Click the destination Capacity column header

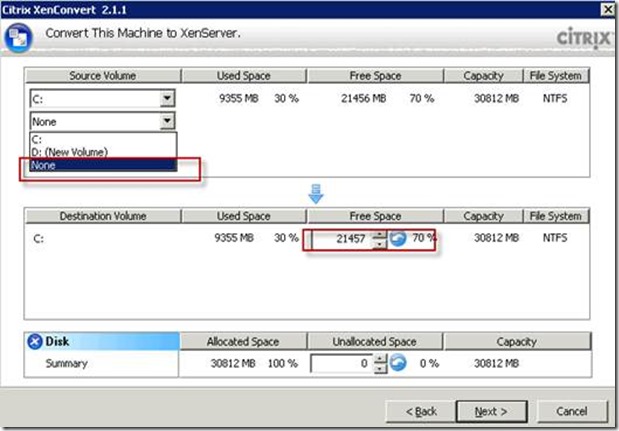[484, 216]
